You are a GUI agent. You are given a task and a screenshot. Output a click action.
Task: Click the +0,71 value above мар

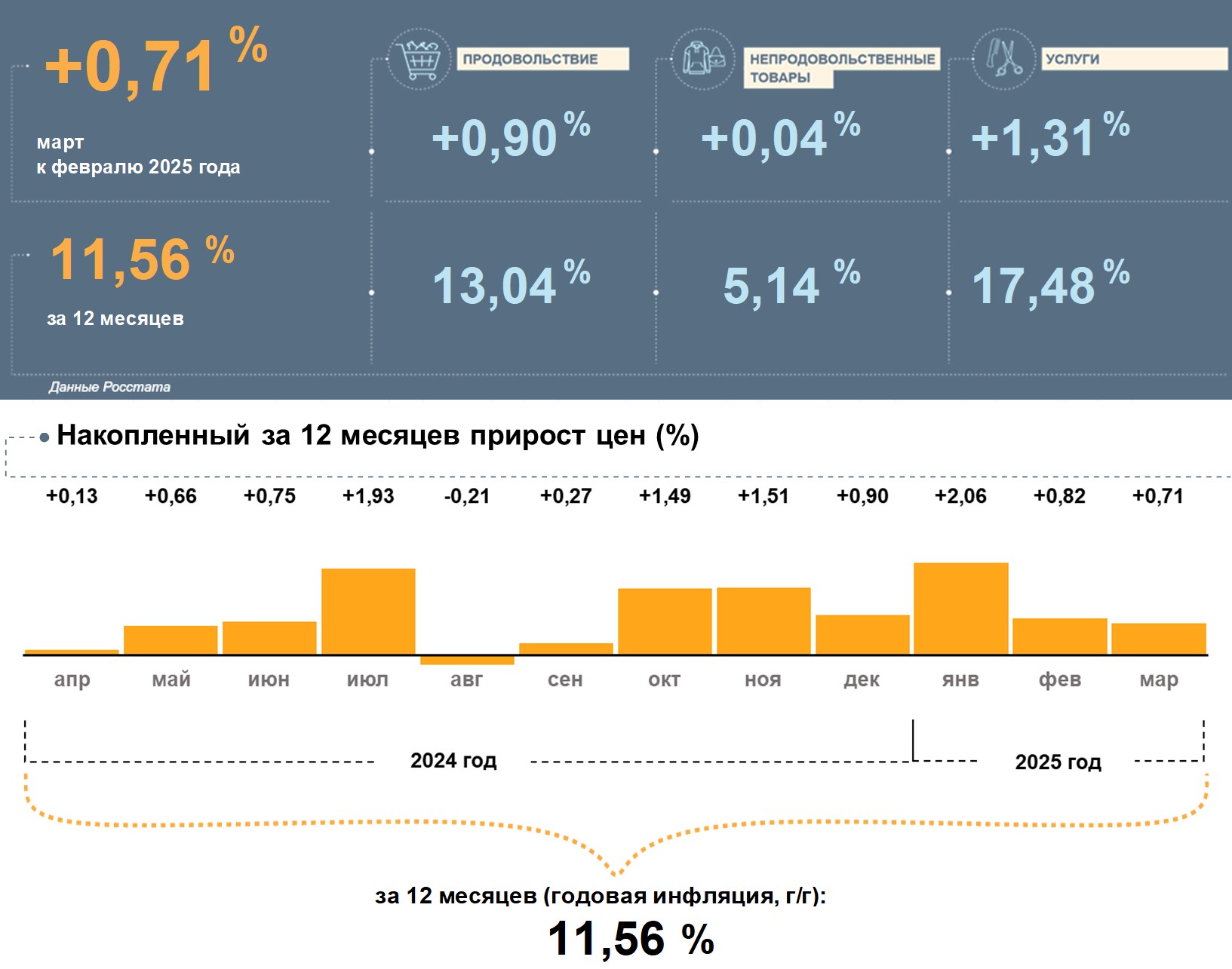[1158, 496]
